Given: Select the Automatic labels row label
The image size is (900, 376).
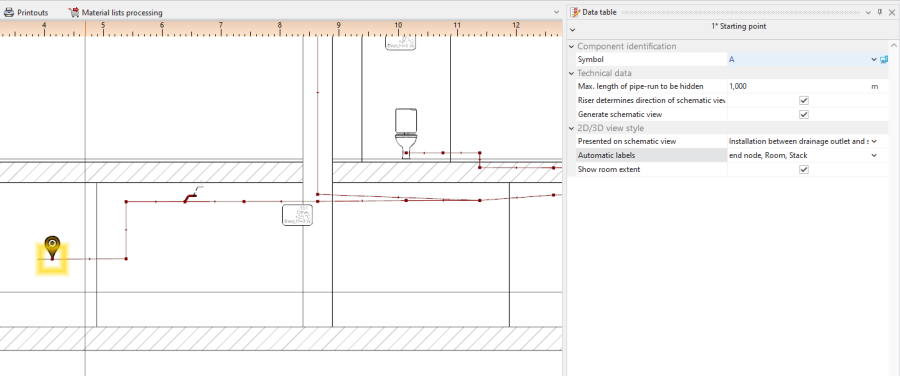Looking at the screenshot, I should pos(606,155).
